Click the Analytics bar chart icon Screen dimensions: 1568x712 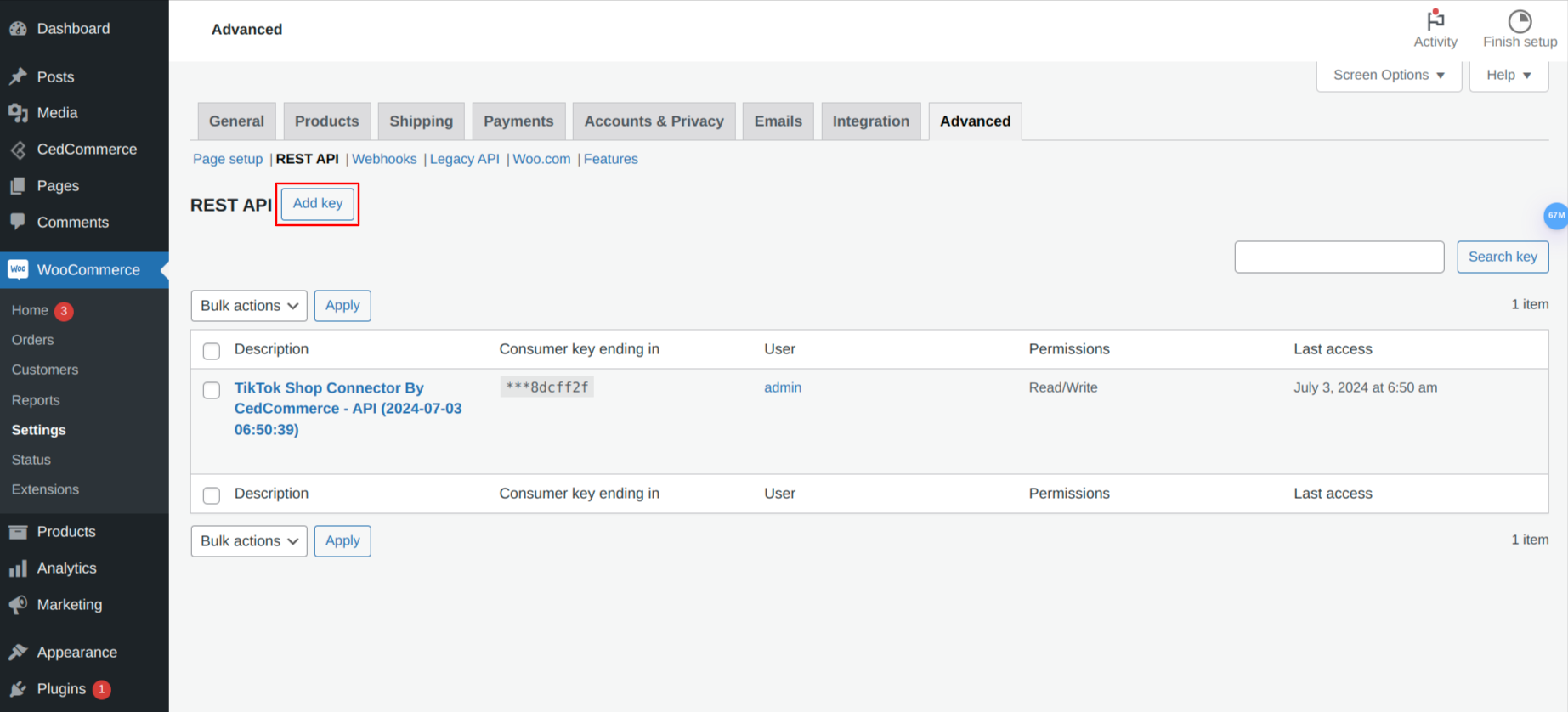pyautogui.click(x=18, y=568)
